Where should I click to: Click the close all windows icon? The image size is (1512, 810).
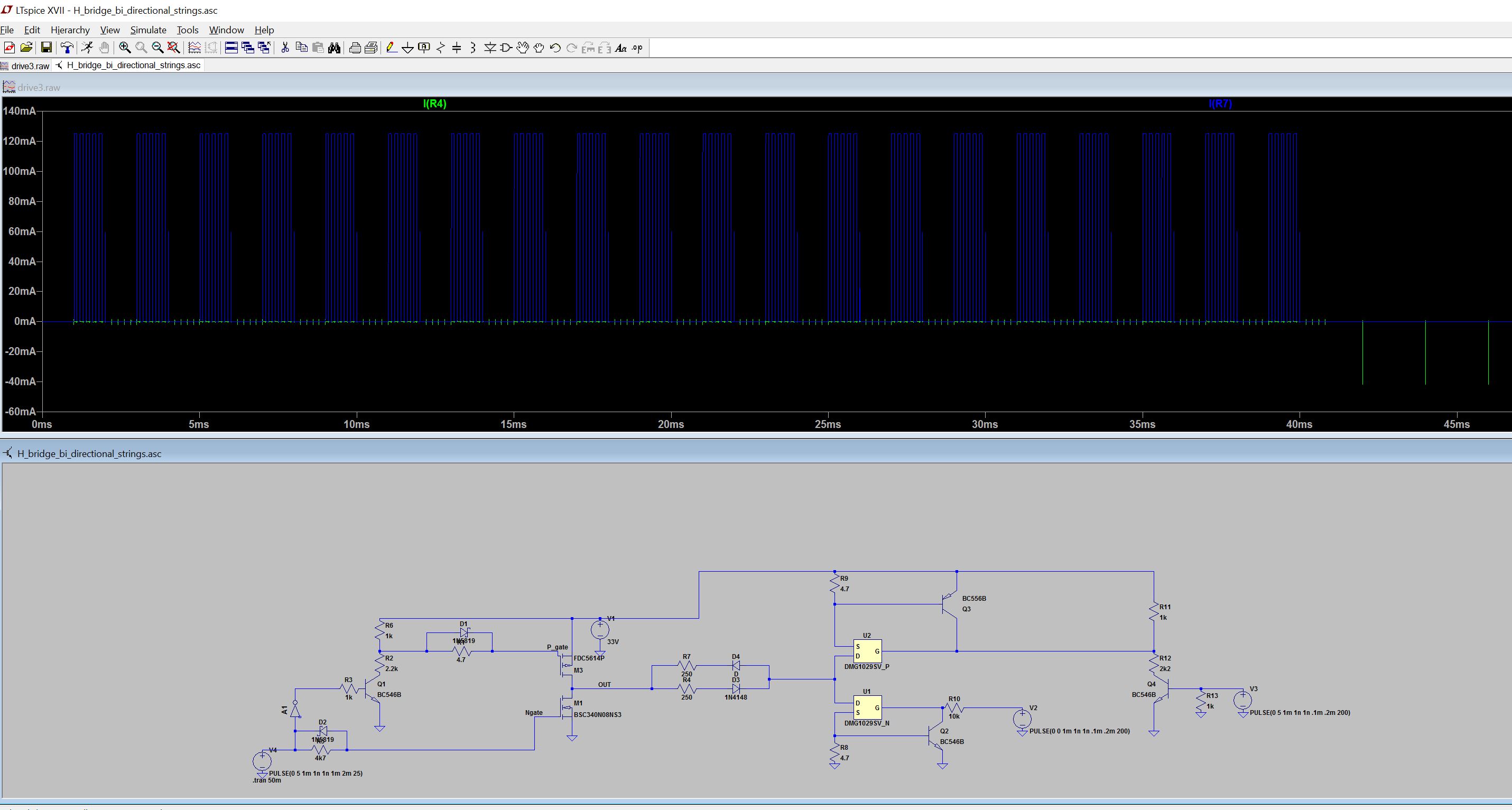[264, 48]
